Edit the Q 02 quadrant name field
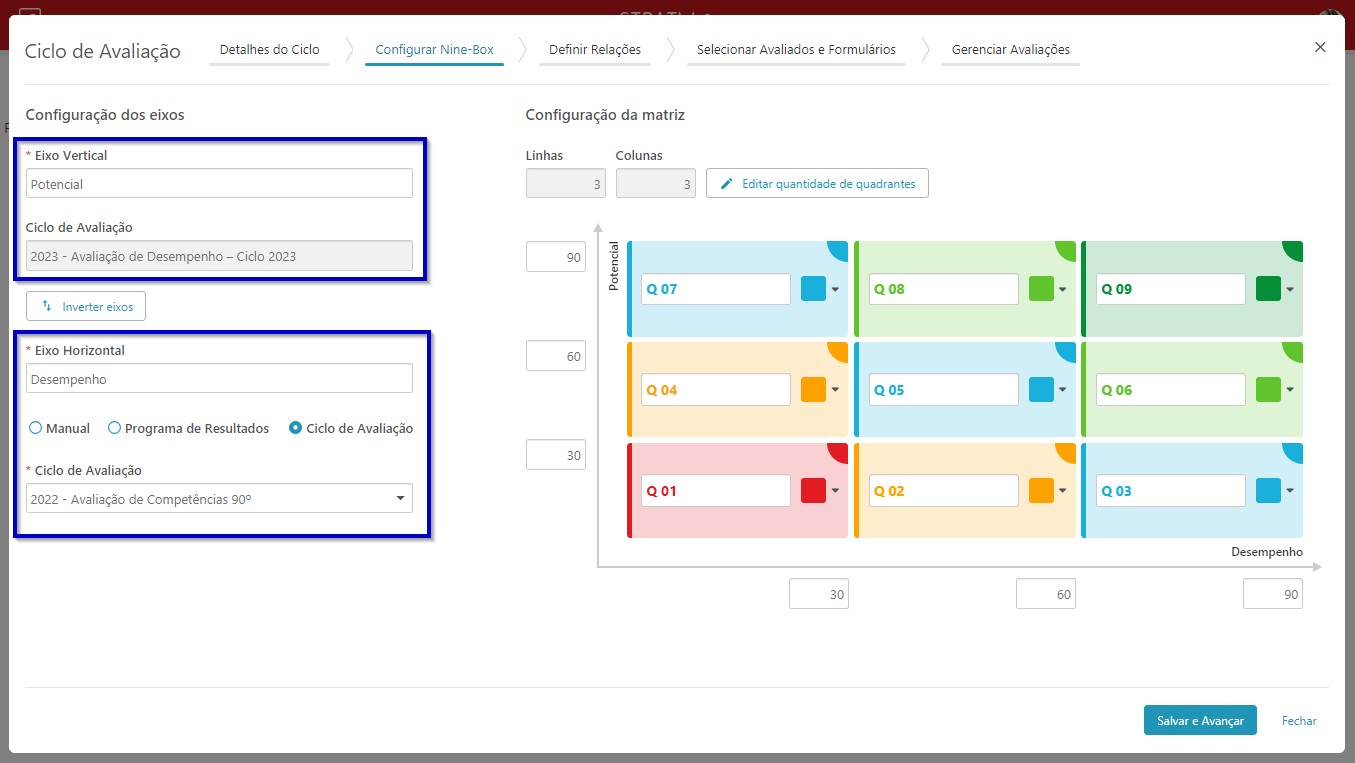1355x763 pixels. (943, 491)
